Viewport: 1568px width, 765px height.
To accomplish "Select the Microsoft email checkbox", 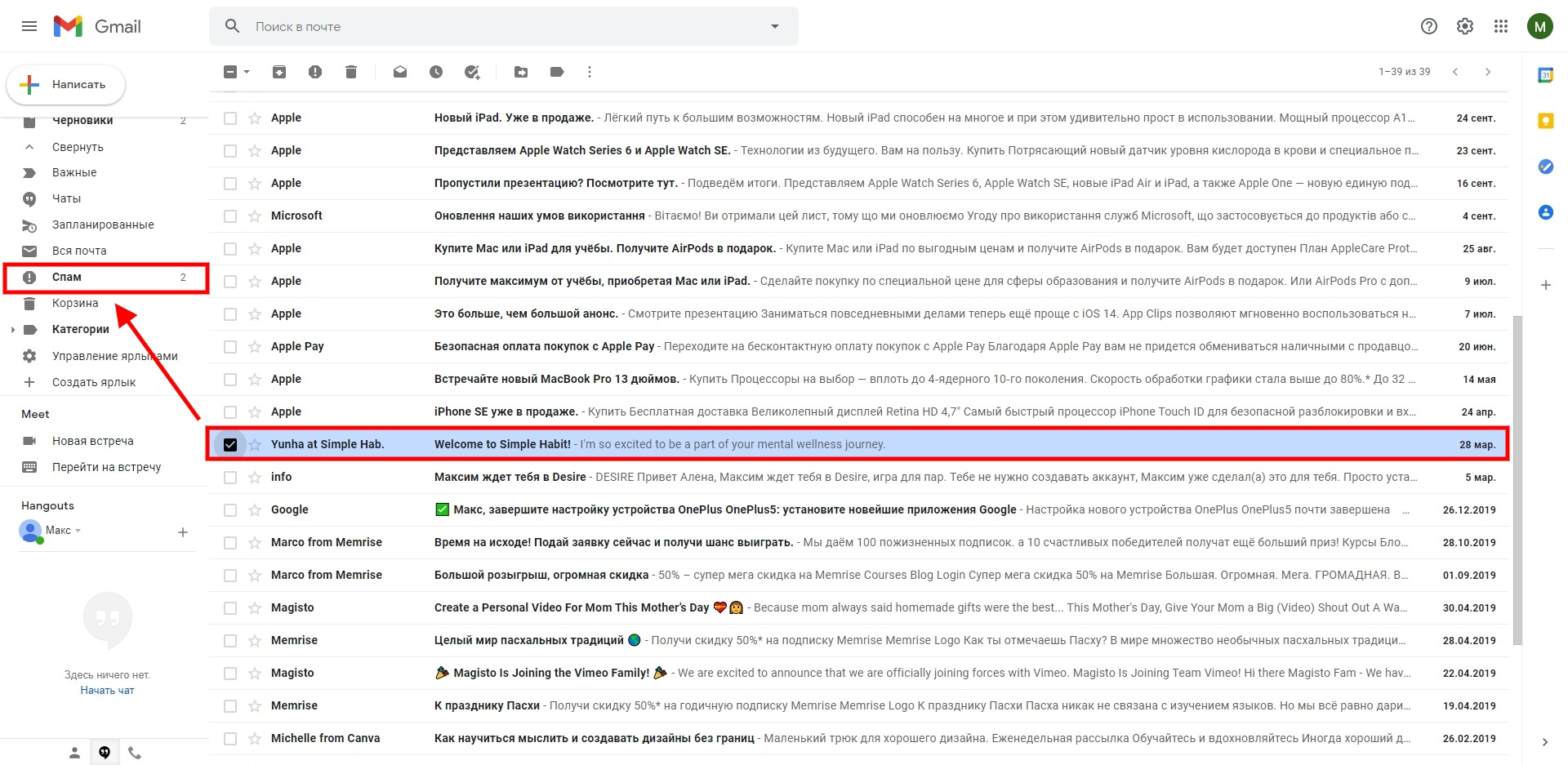I will [x=230, y=216].
